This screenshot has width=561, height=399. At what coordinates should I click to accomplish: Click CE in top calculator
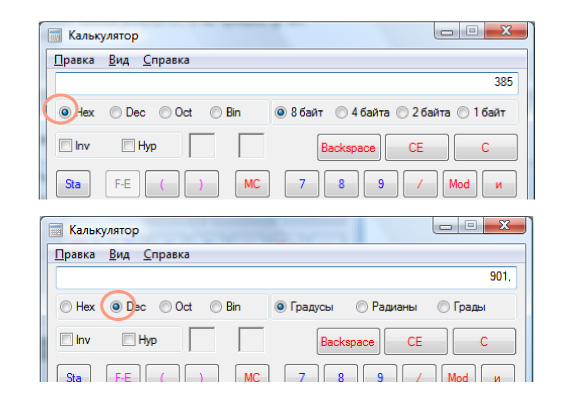click(416, 147)
